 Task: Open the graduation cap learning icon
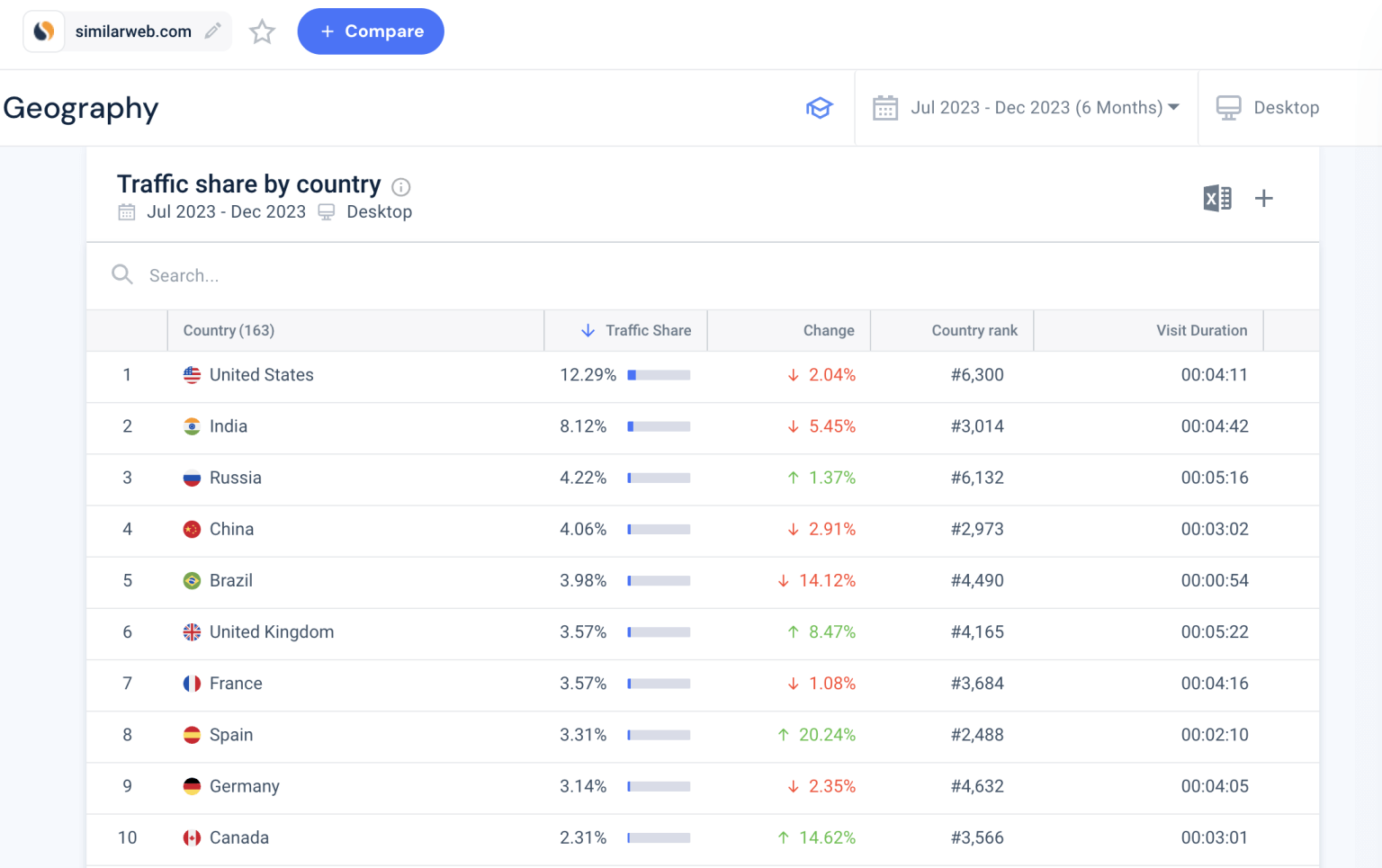(820, 107)
